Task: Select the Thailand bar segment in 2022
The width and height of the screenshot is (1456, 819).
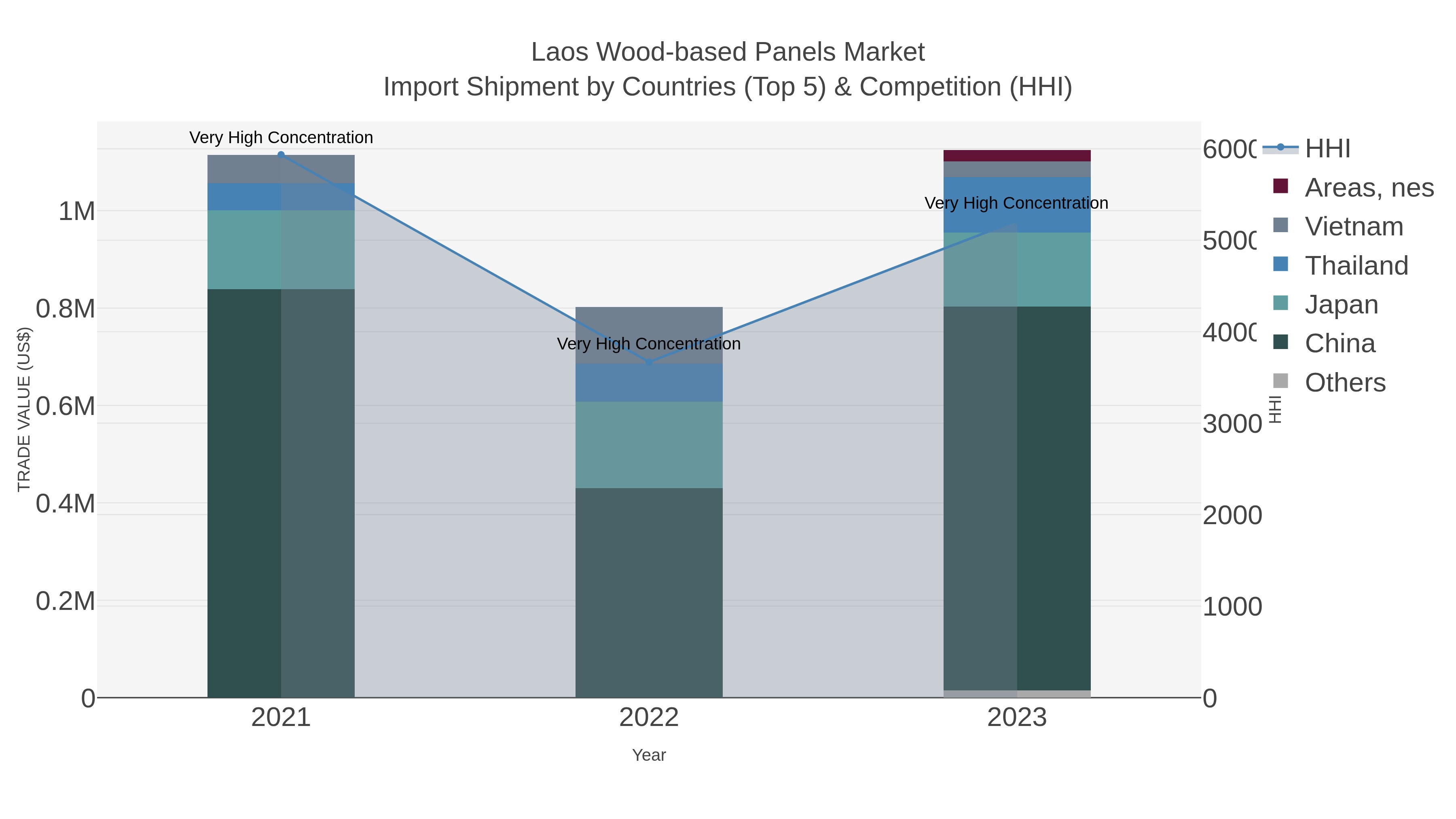Action: tap(649, 383)
